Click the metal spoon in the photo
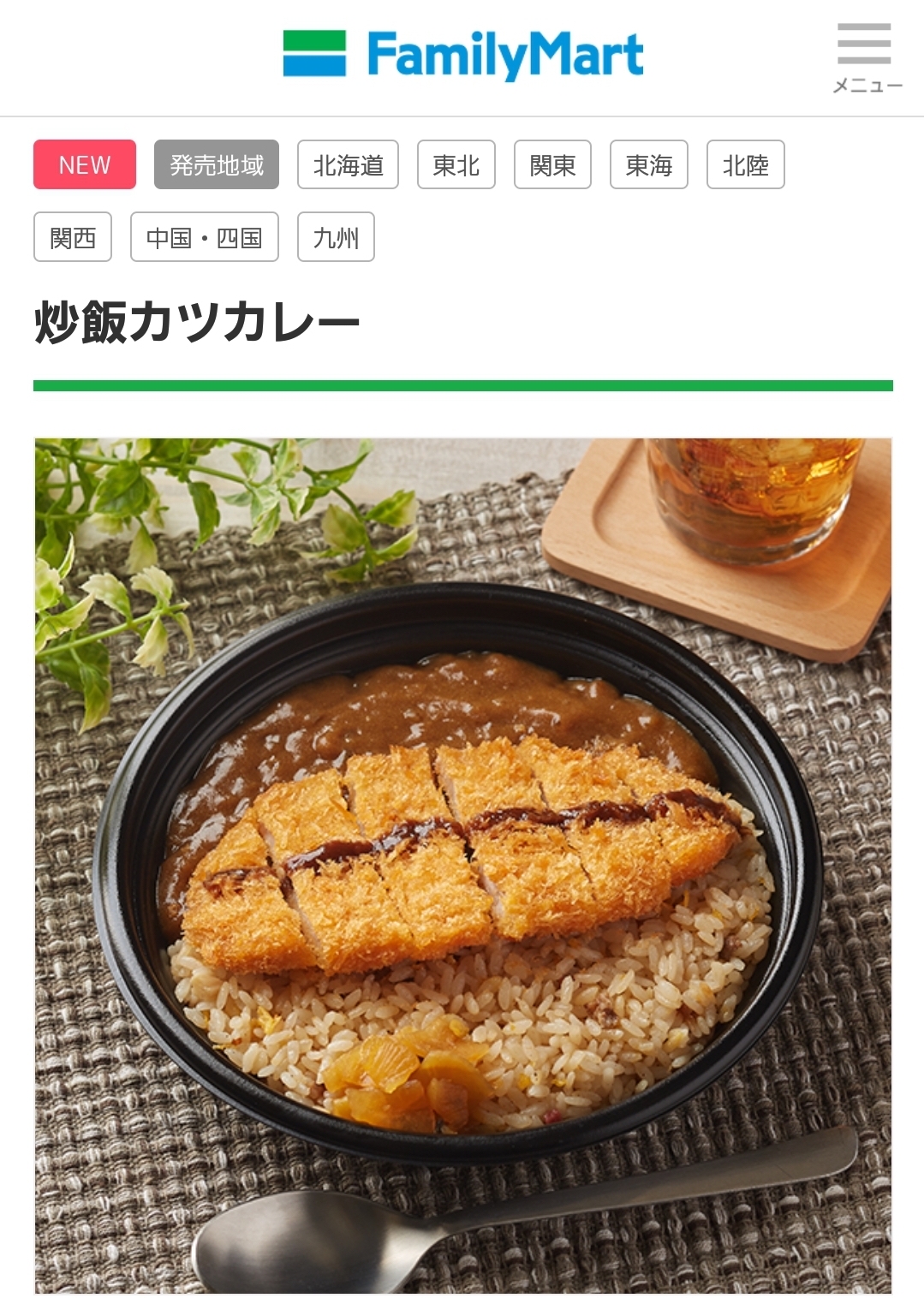The width and height of the screenshot is (924, 1298). point(514,1216)
